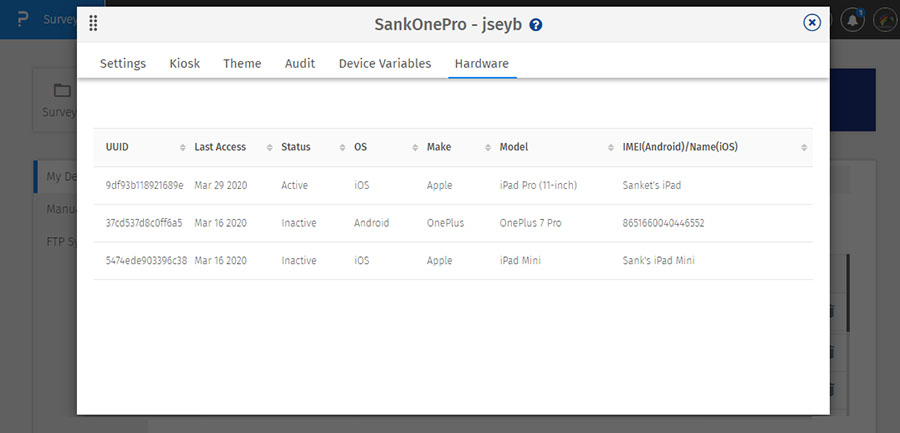Click Inactive status in OnePlus row
Viewport: 900px width, 433px height.
(298, 223)
